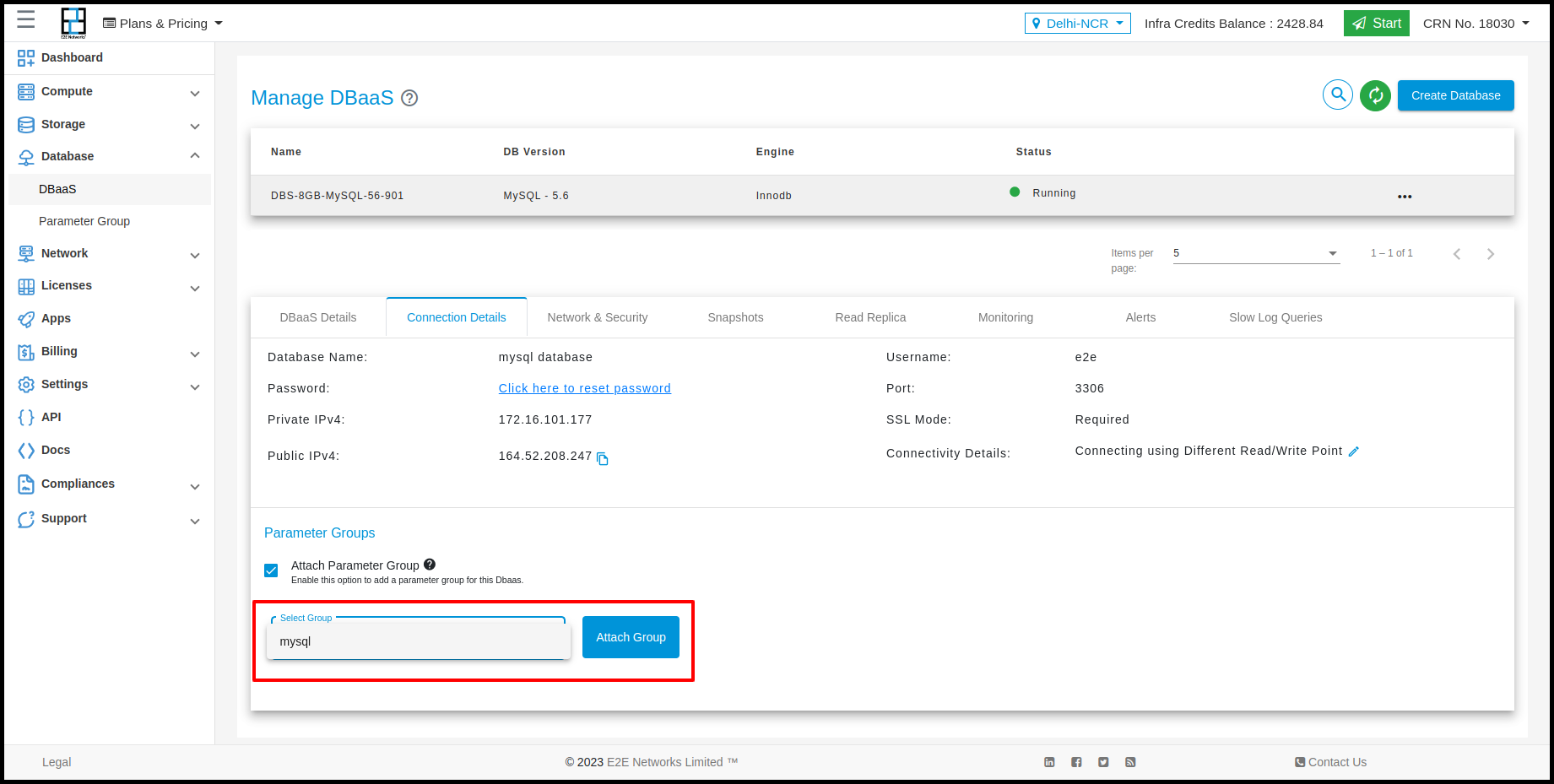Viewport: 1554px width, 784px height.
Task: Copy the Public IPv4 address
Action: point(603,458)
